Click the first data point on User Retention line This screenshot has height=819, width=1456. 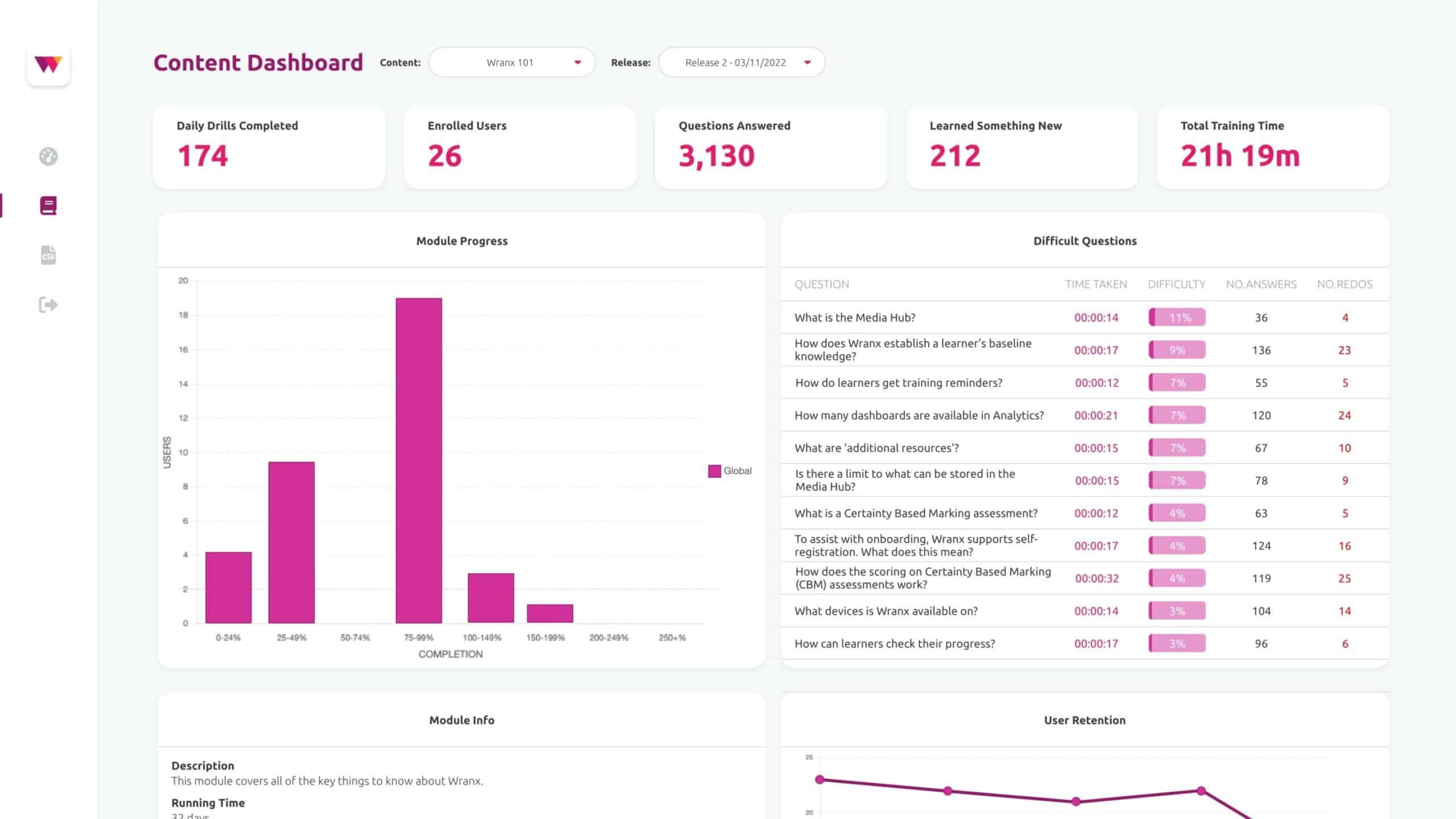tap(820, 779)
